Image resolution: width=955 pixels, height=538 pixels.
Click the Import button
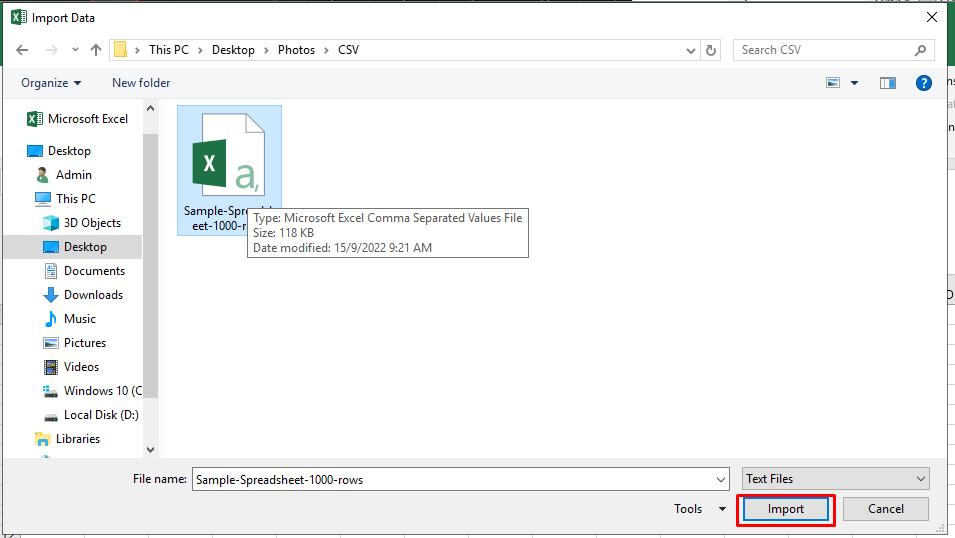(785, 509)
